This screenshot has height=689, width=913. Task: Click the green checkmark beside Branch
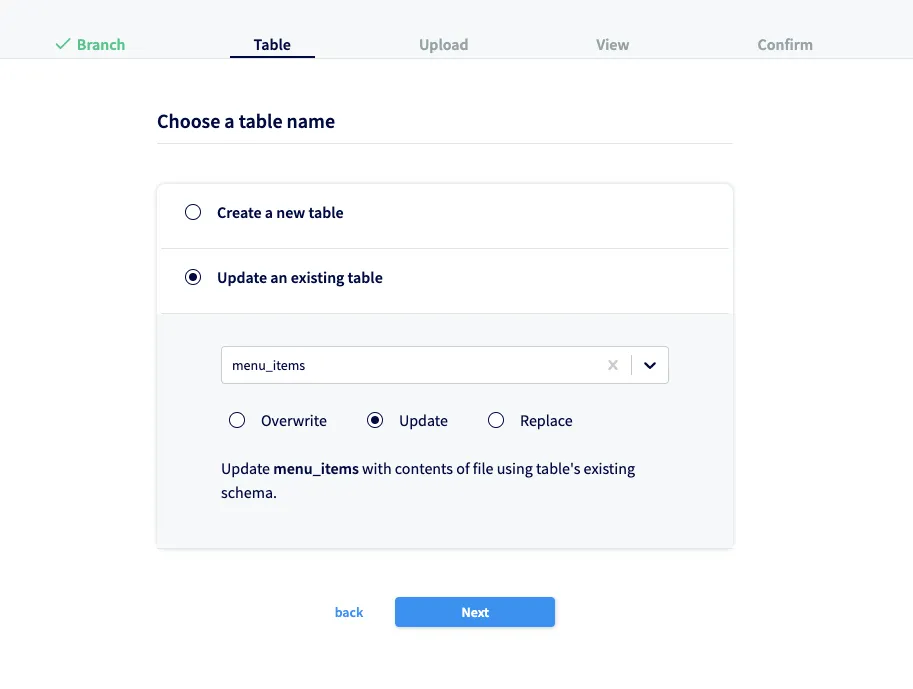click(63, 44)
